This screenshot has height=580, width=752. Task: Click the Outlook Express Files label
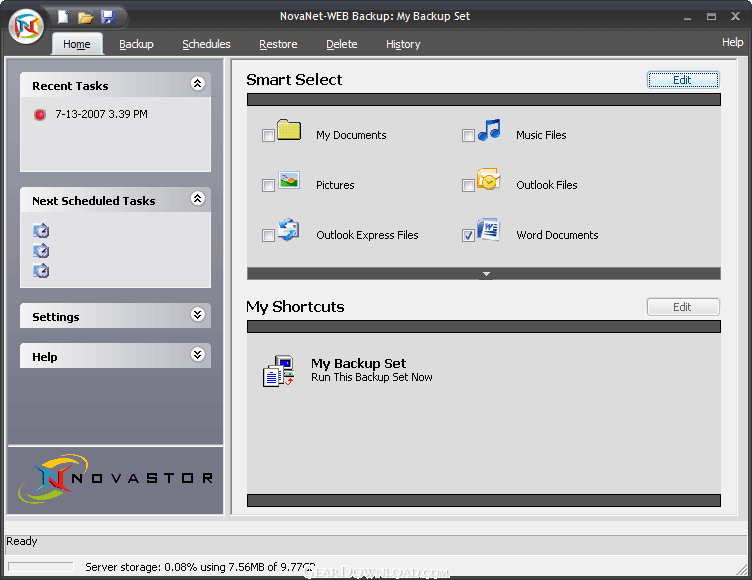(x=367, y=235)
